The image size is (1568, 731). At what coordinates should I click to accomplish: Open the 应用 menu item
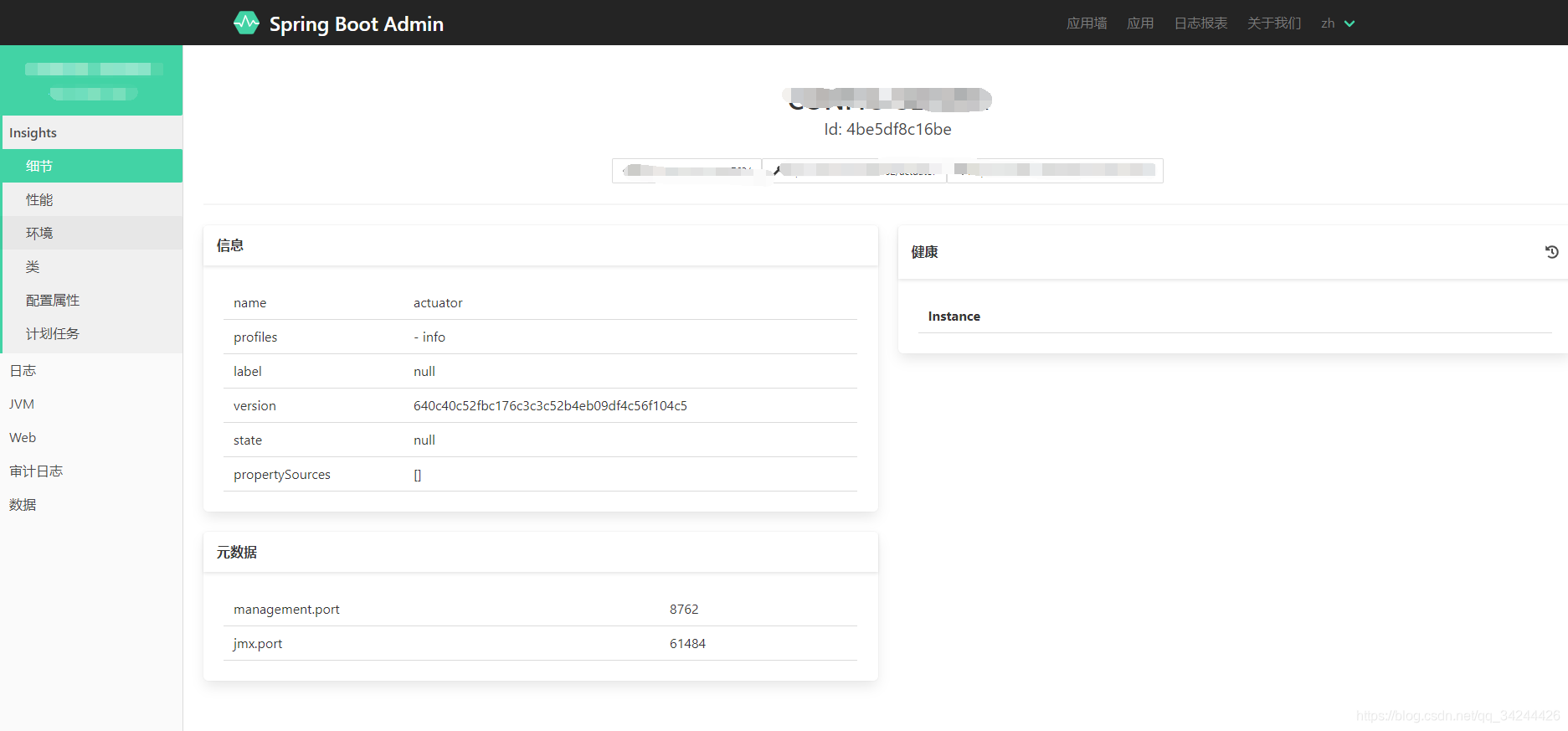[x=1140, y=23]
